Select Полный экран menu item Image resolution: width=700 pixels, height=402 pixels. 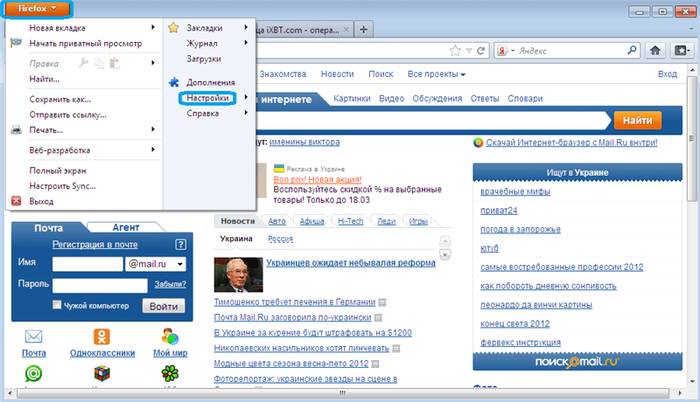coord(58,171)
